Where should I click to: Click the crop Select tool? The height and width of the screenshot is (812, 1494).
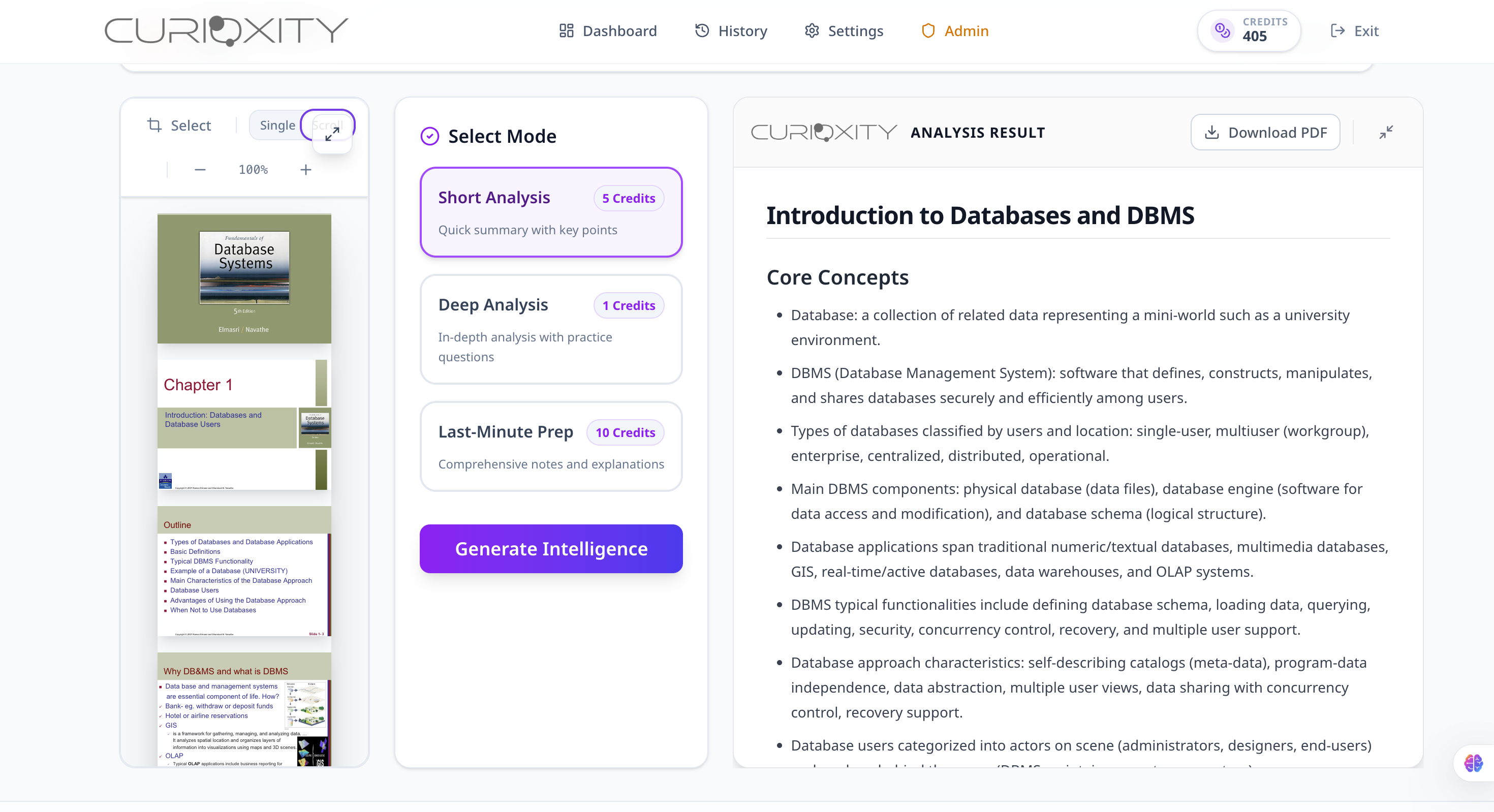[179, 126]
